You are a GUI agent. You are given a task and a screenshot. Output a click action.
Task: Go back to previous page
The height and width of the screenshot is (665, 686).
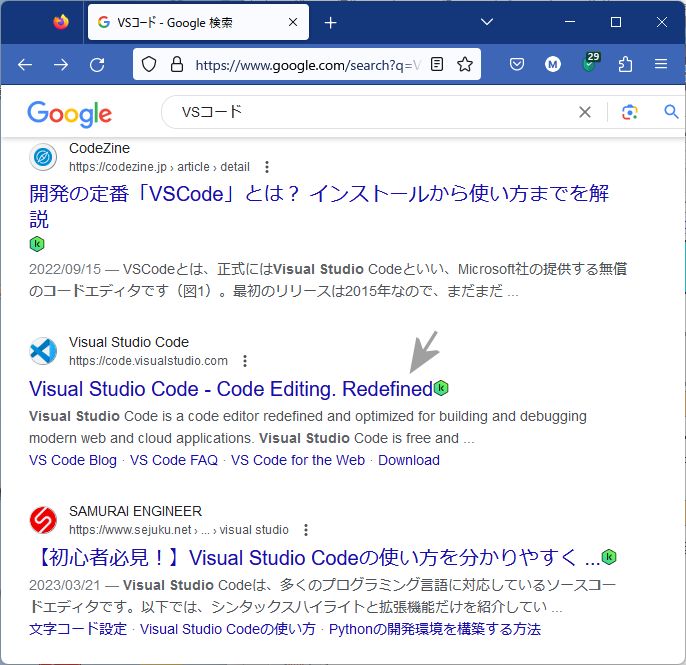(x=25, y=65)
